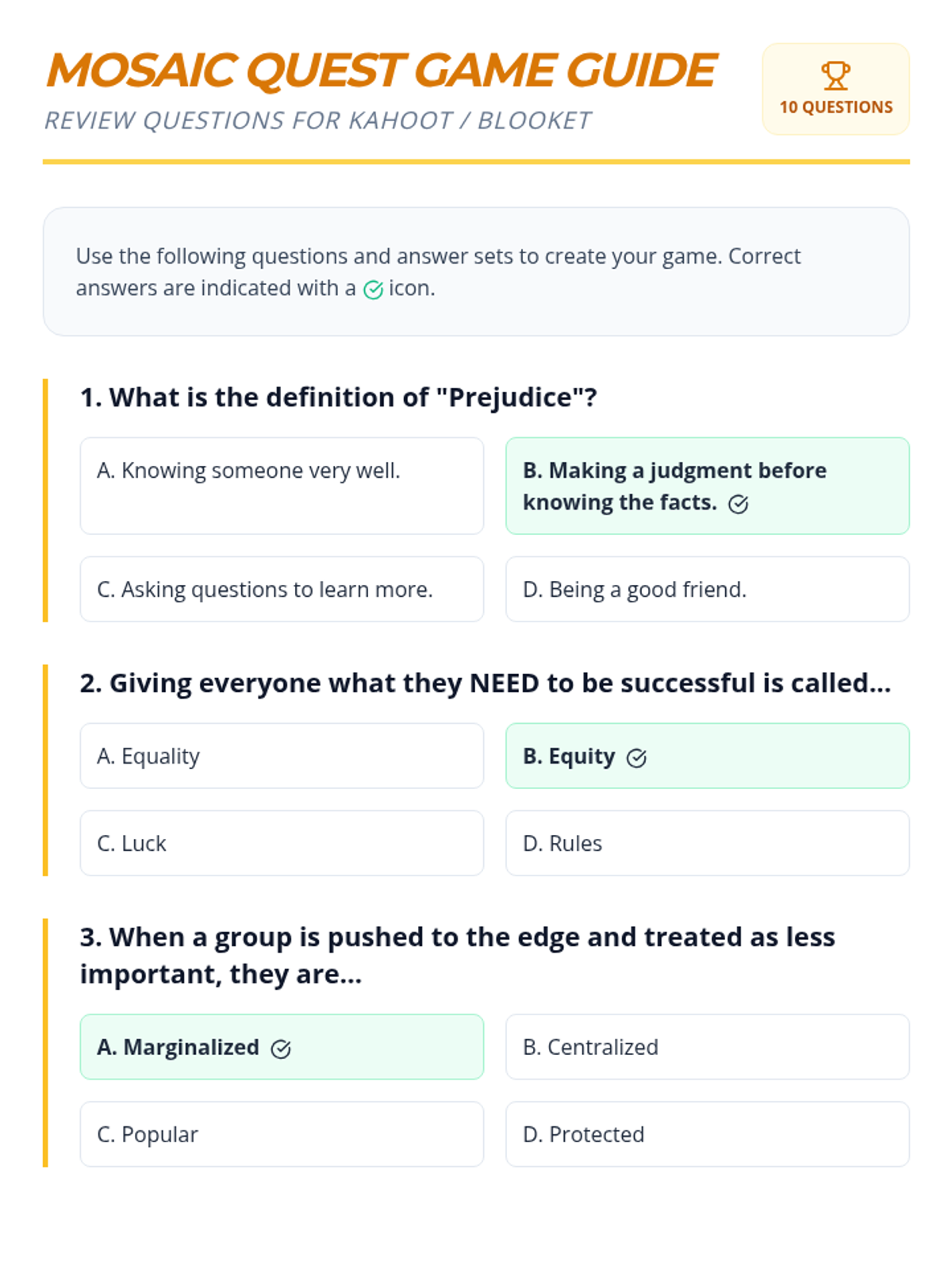952x1270 pixels.
Task: Click the trophy icon in the badge
Action: [835, 76]
